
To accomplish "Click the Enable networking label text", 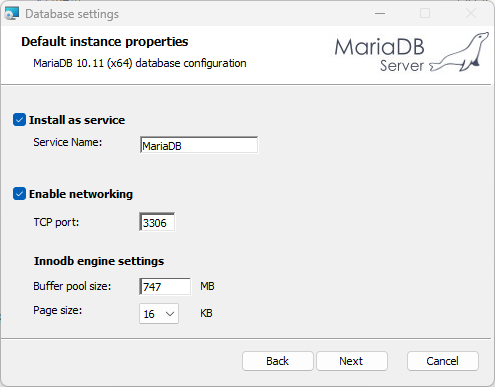I will tap(81, 194).
